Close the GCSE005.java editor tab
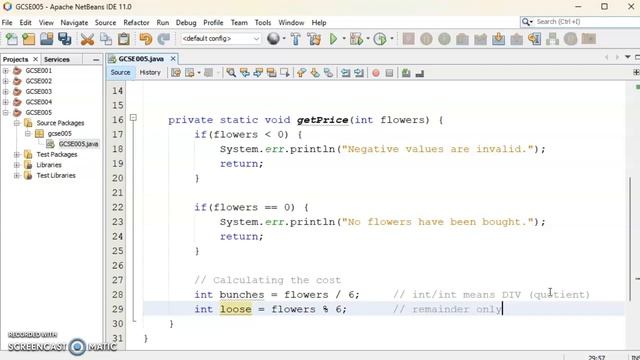The height and width of the screenshot is (360, 640). 173,59
